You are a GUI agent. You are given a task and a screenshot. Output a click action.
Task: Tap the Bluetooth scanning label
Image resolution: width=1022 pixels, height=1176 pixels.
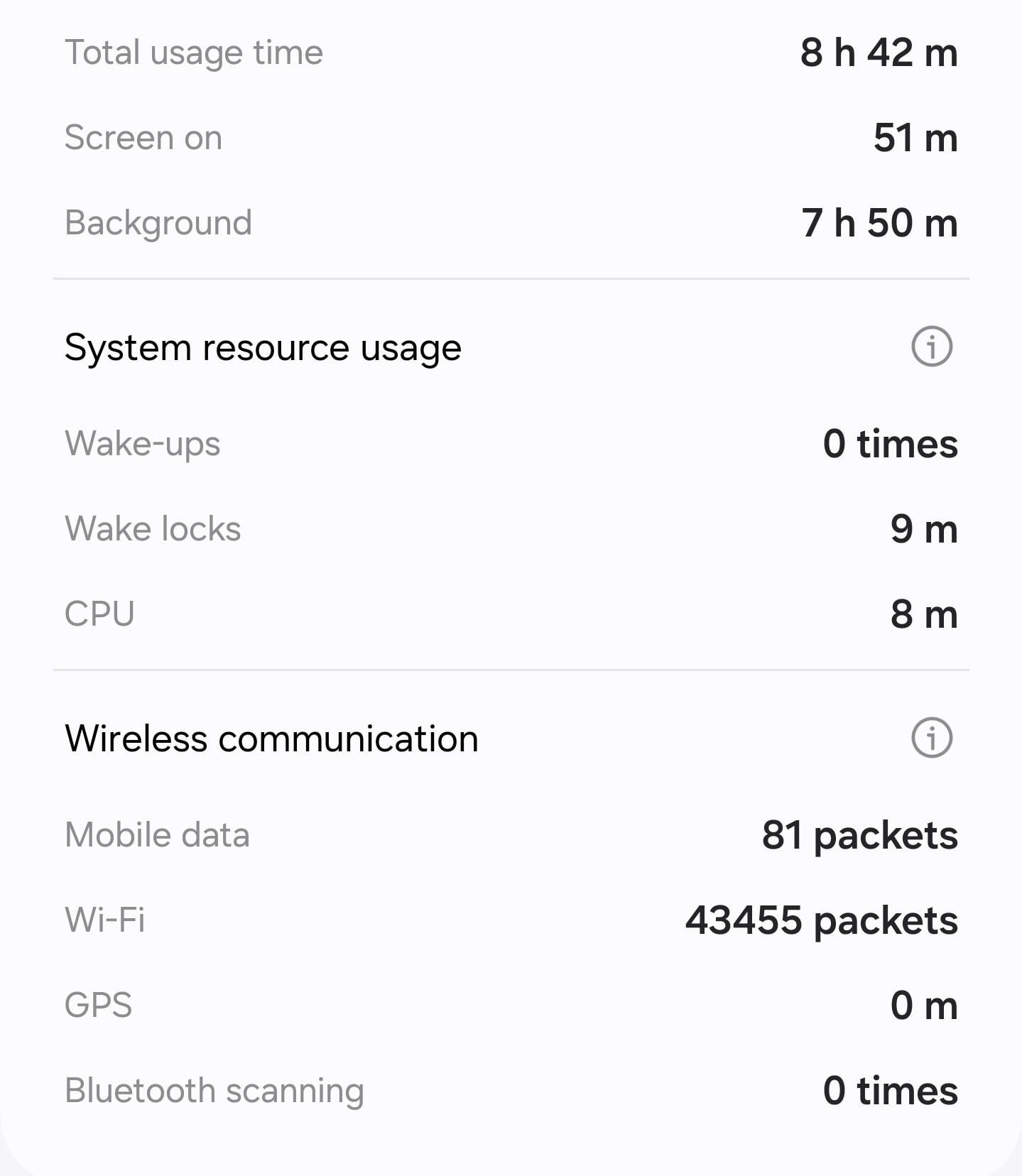pos(214,1091)
